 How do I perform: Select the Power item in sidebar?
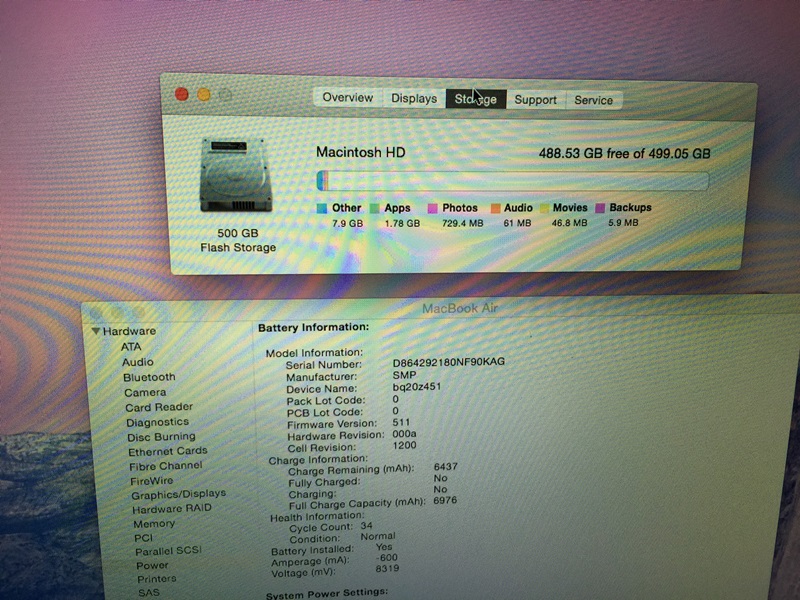point(152,565)
